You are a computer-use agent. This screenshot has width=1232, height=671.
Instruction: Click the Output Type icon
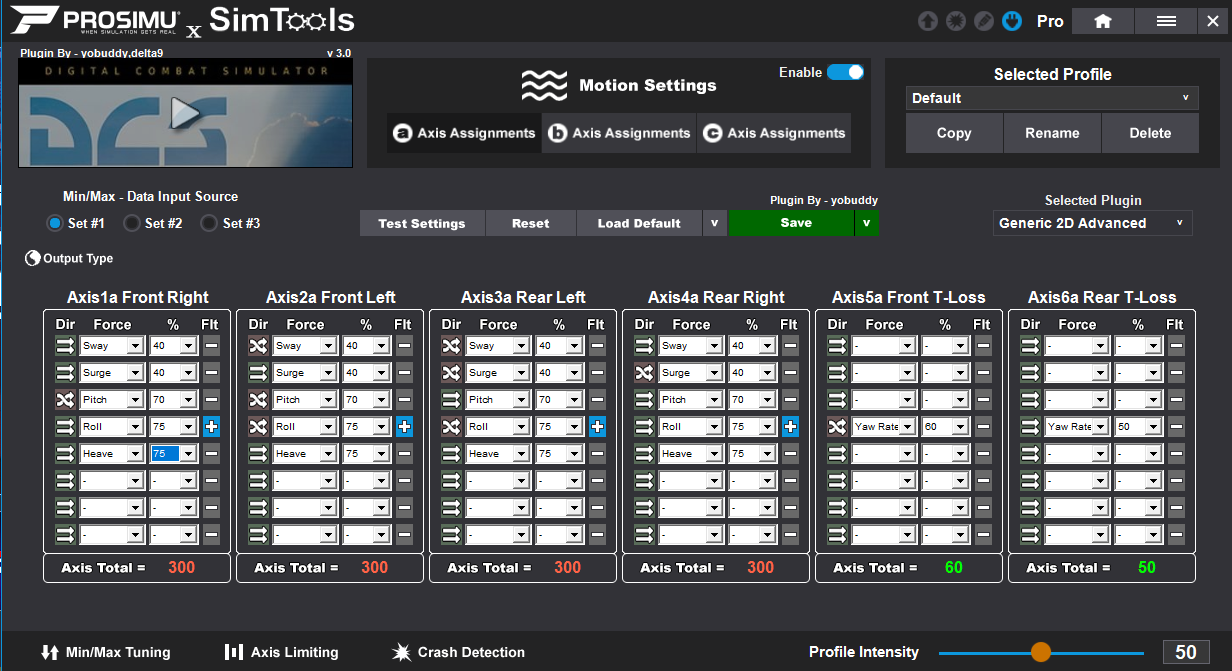pos(33,258)
